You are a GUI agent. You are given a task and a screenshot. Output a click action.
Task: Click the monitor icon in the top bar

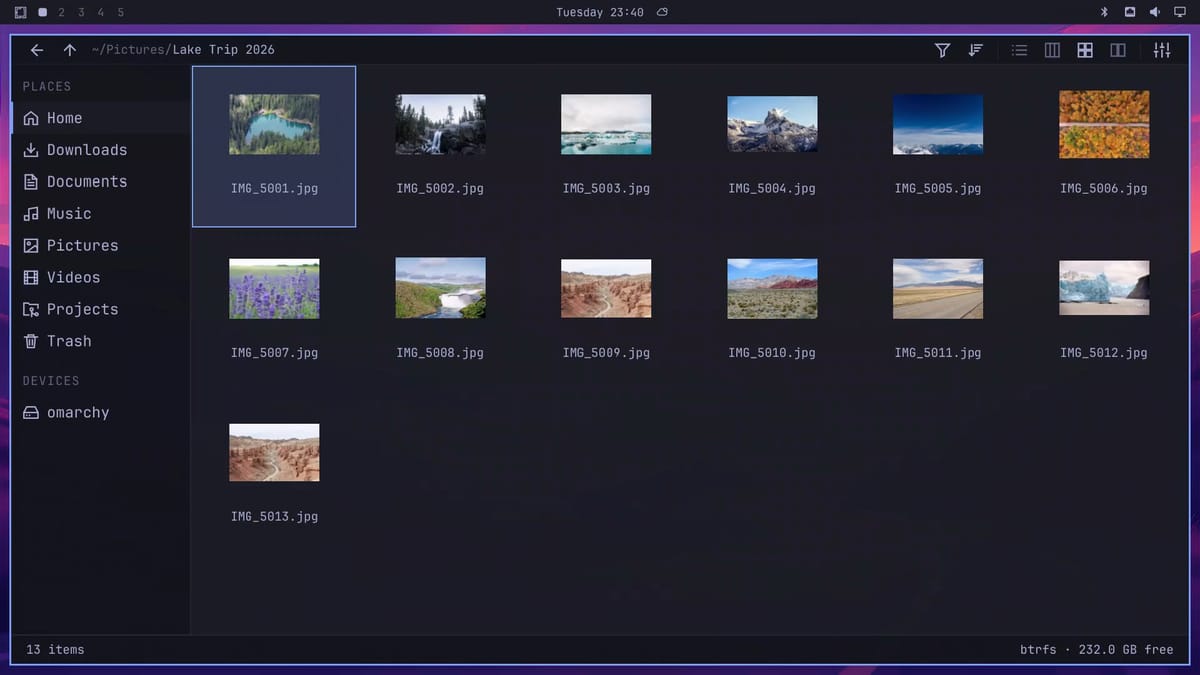(x=1180, y=12)
